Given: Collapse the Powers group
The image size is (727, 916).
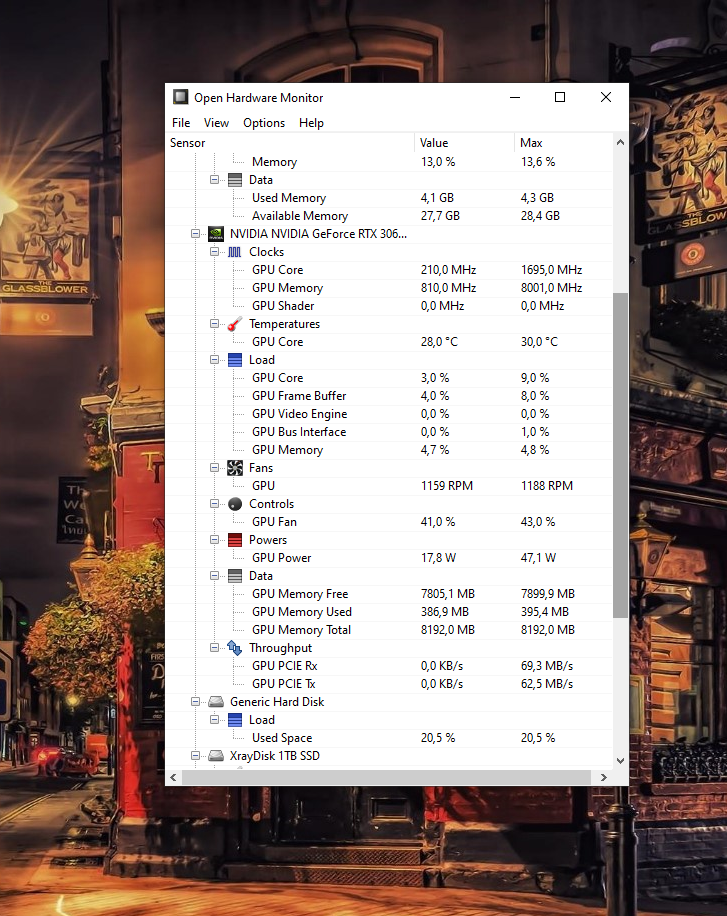Looking at the screenshot, I should tap(214, 540).
